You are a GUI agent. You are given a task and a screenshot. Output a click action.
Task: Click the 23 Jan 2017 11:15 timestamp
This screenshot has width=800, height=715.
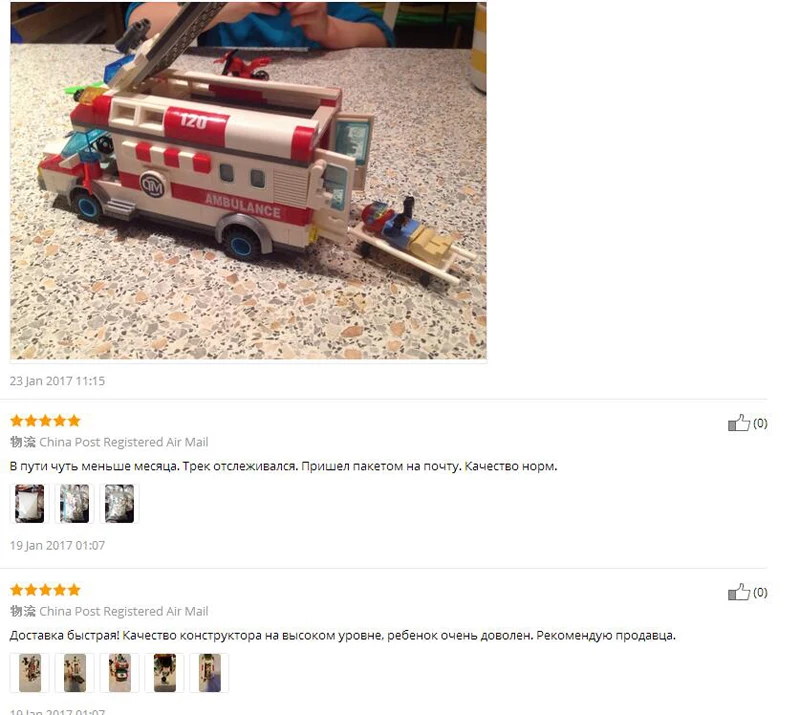(x=57, y=381)
